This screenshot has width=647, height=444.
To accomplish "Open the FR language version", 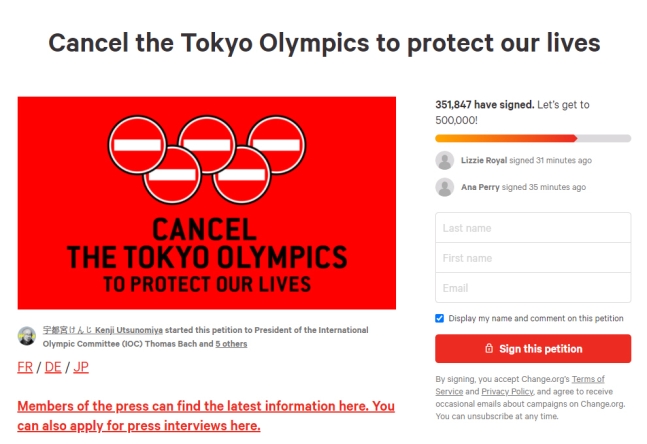I will 25,367.
